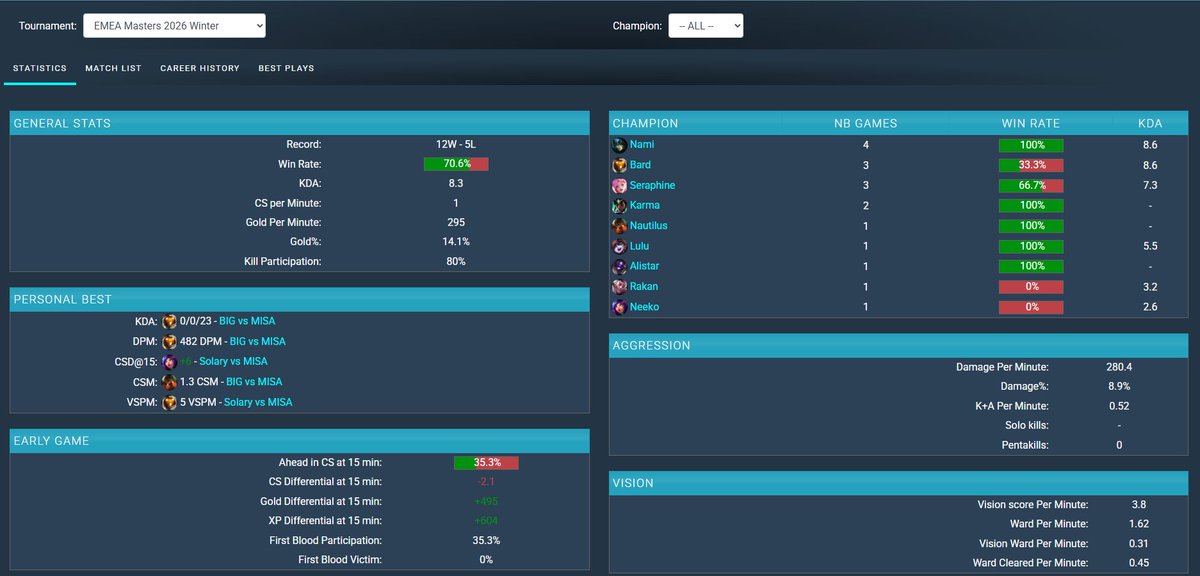1200x576 pixels.
Task: Open the Lulu champion link
Action: (x=640, y=246)
